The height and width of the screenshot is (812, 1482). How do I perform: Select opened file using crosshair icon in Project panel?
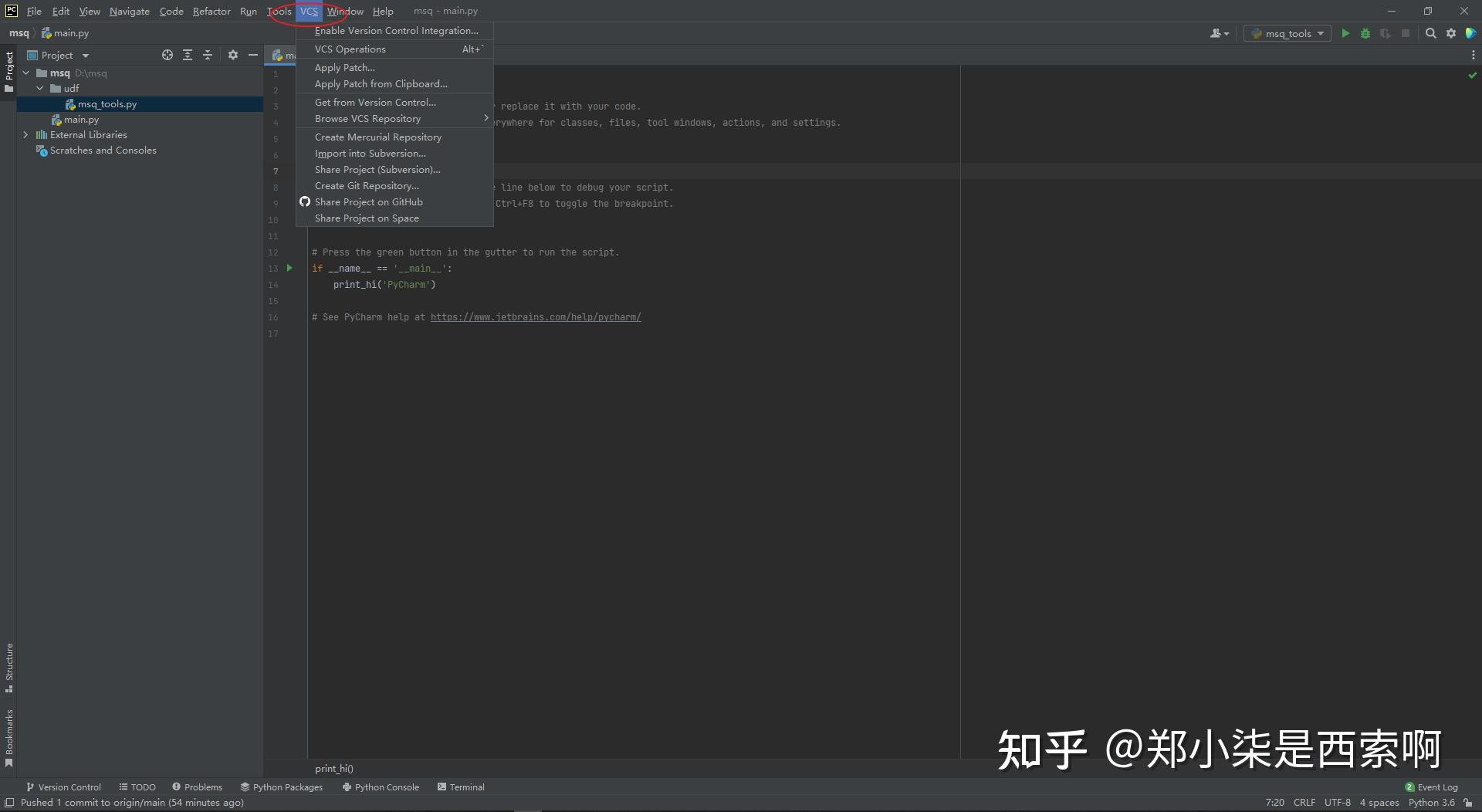(x=167, y=55)
